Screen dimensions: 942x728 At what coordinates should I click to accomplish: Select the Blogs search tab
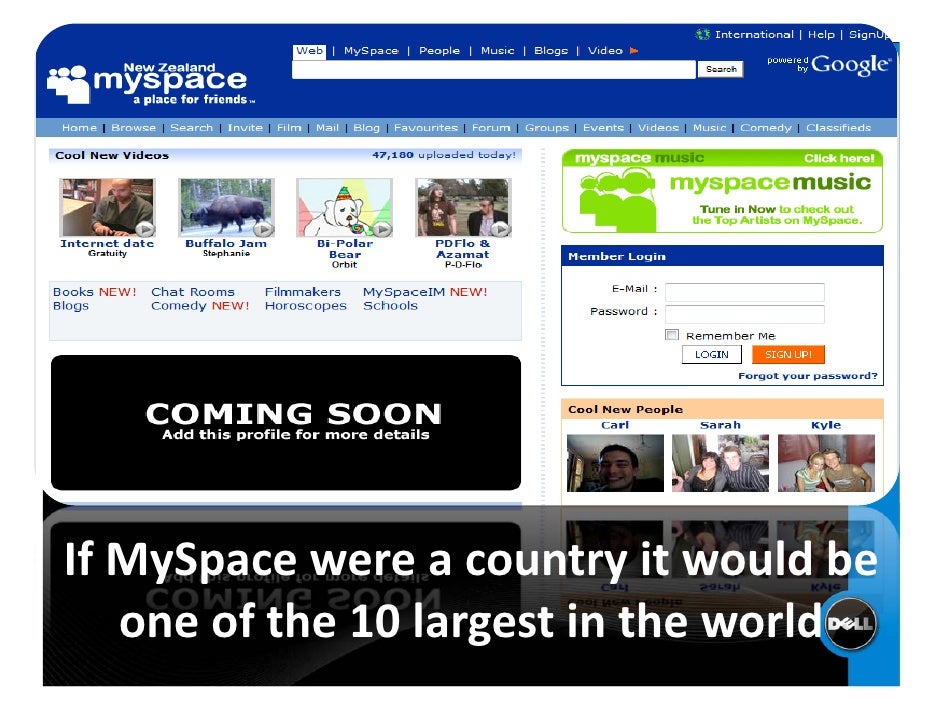click(x=551, y=51)
